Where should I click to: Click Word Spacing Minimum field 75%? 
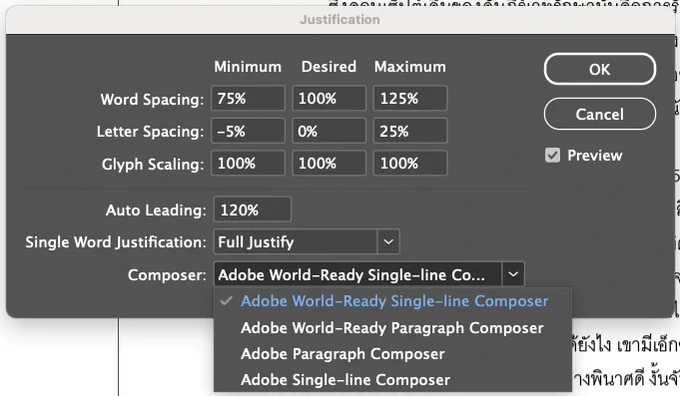tap(248, 98)
